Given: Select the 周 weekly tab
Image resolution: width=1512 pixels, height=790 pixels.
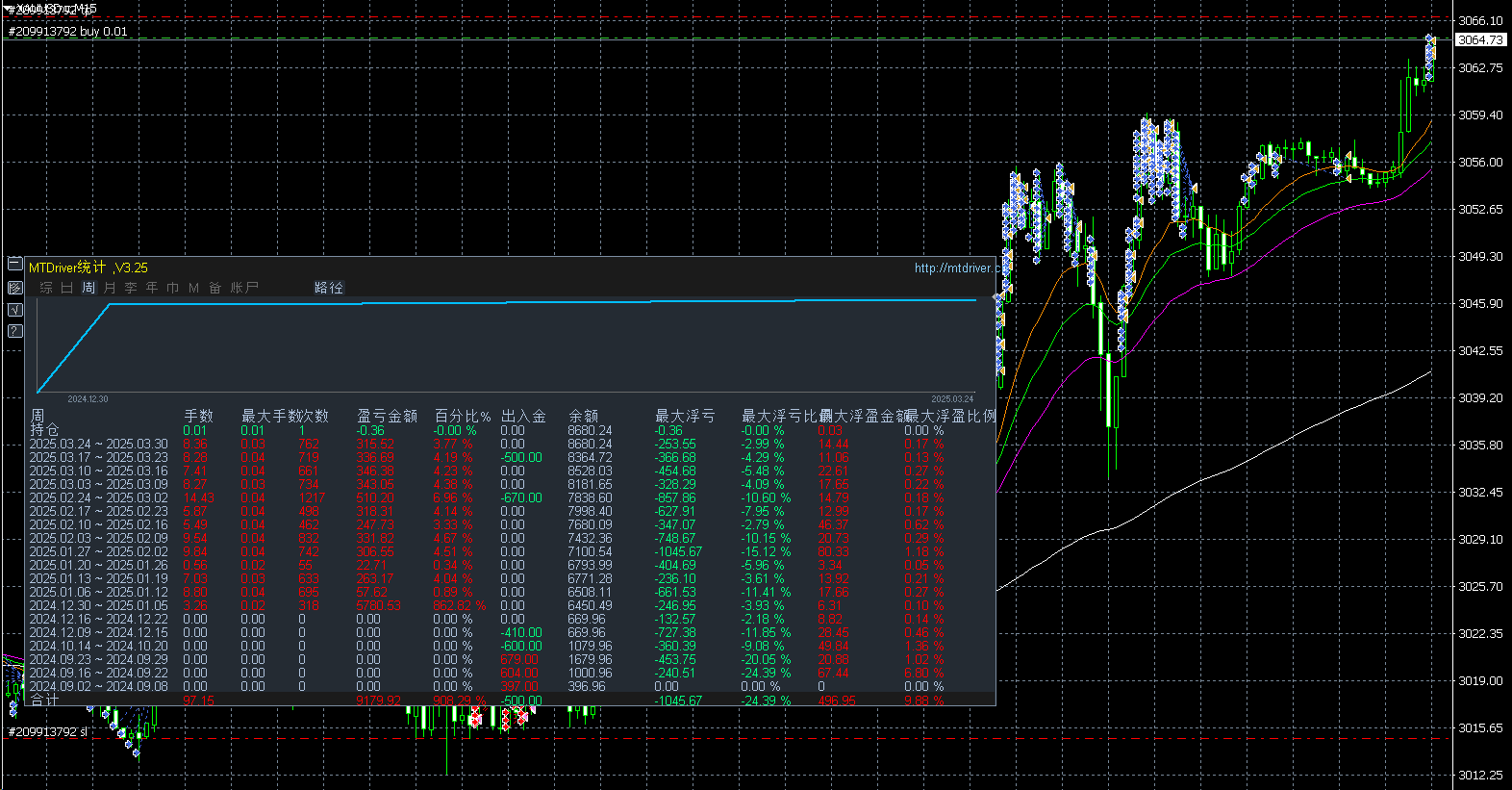Looking at the screenshot, I should [x=88, y=288].
